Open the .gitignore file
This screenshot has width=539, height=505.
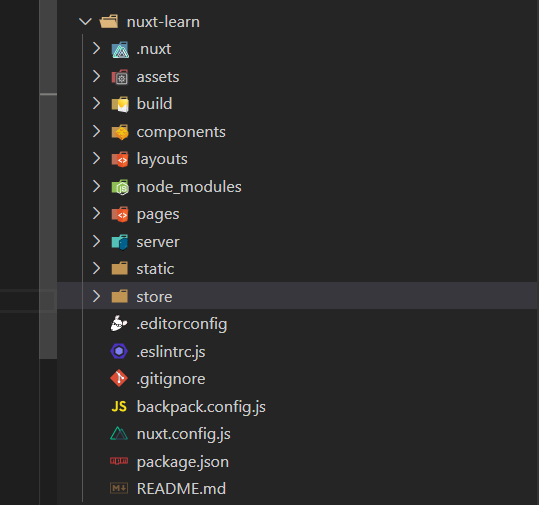171,380
